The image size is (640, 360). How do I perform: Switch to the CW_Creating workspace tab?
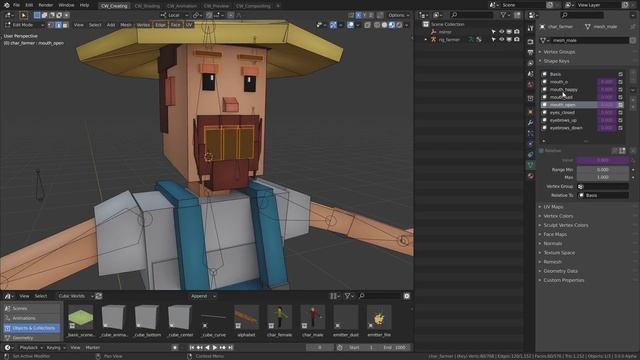point(114,6)
